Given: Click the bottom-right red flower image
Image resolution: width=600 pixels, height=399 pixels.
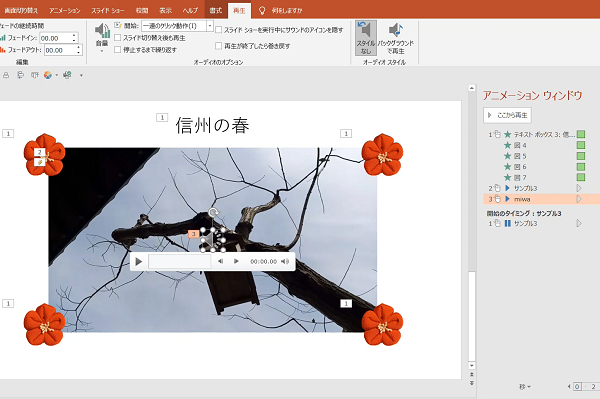Looking at the screenshot, I should pos(382,324).
